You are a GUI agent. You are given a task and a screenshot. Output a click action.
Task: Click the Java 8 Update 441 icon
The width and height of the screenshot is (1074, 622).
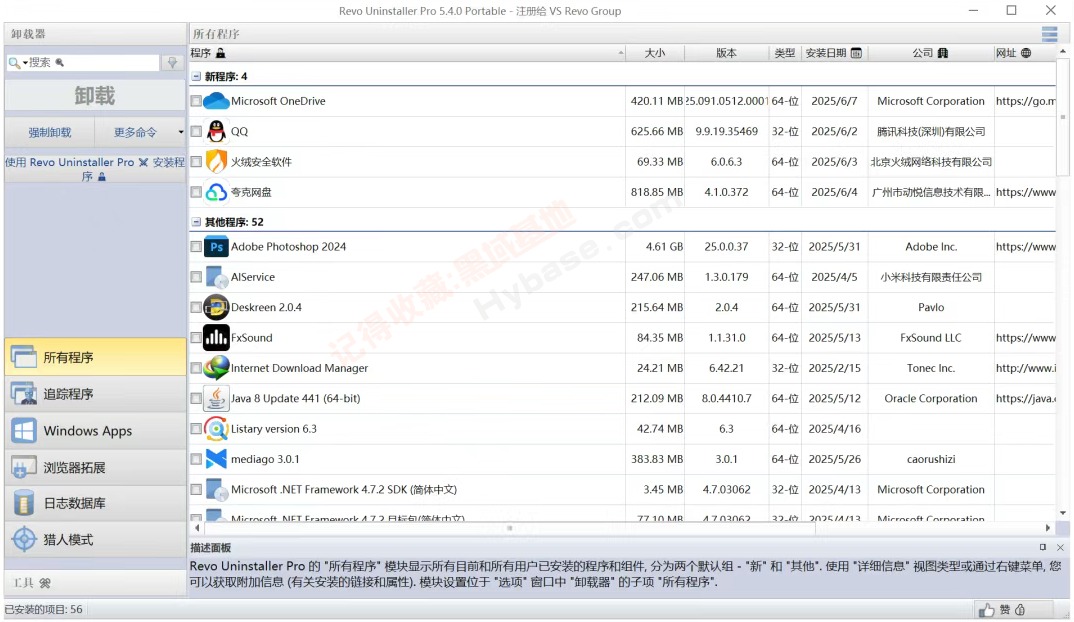point(216,398)
